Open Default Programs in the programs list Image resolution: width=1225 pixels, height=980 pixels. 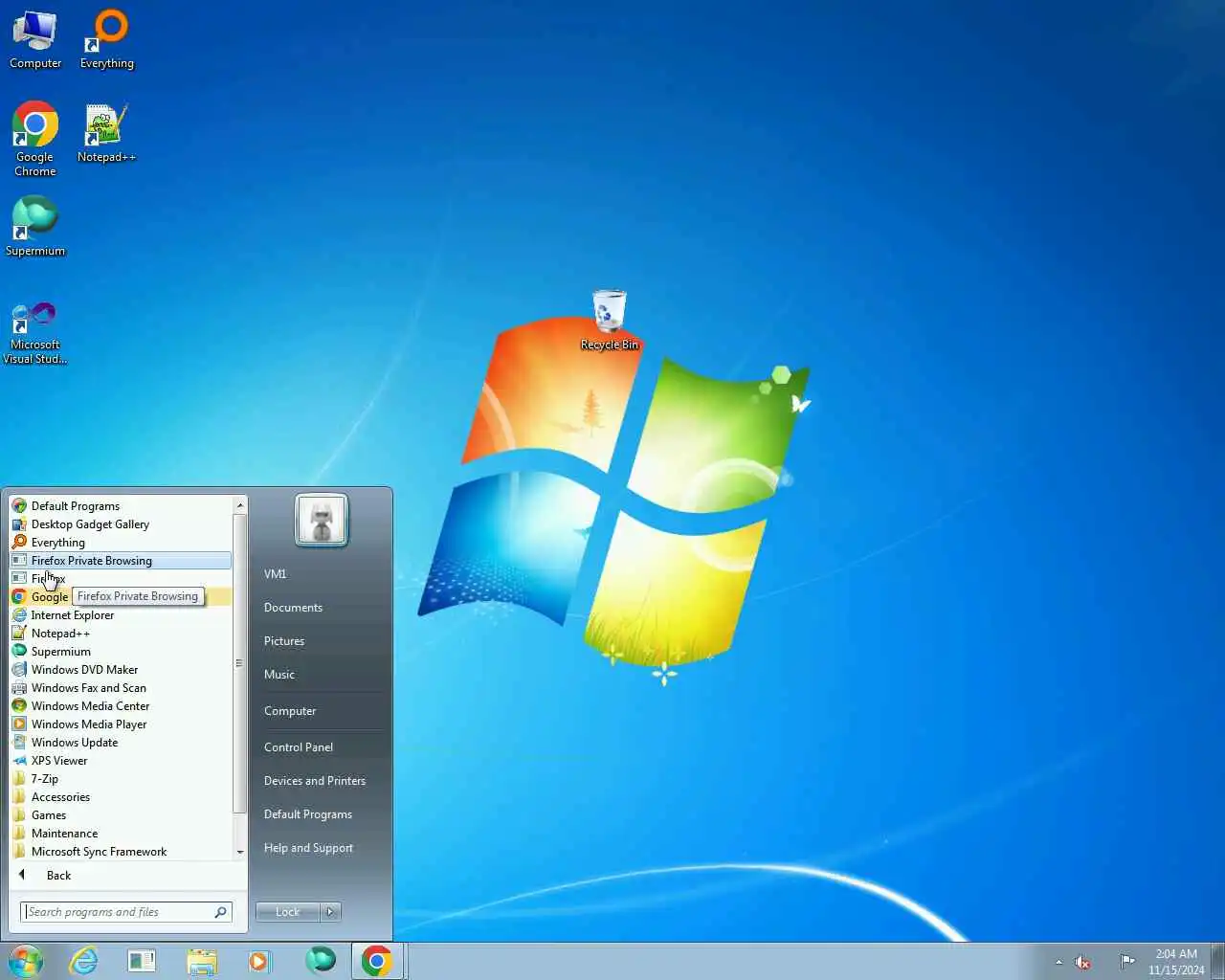point(121,506)
